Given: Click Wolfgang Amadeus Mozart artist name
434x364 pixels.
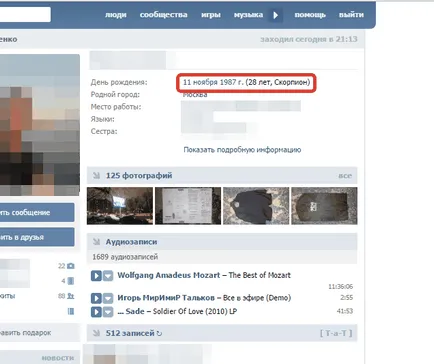Looking at the screenshot, I should click(169, 275).
